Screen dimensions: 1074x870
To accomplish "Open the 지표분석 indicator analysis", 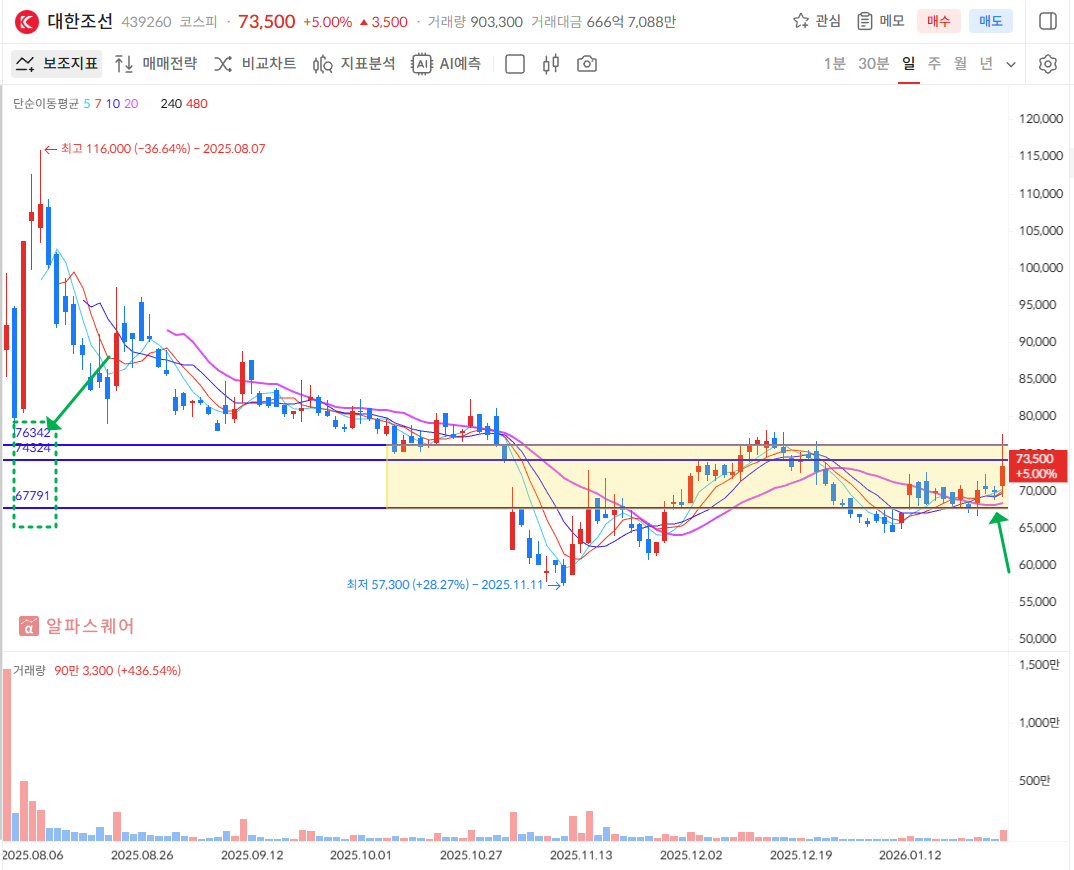I will [x=354, y=64].
